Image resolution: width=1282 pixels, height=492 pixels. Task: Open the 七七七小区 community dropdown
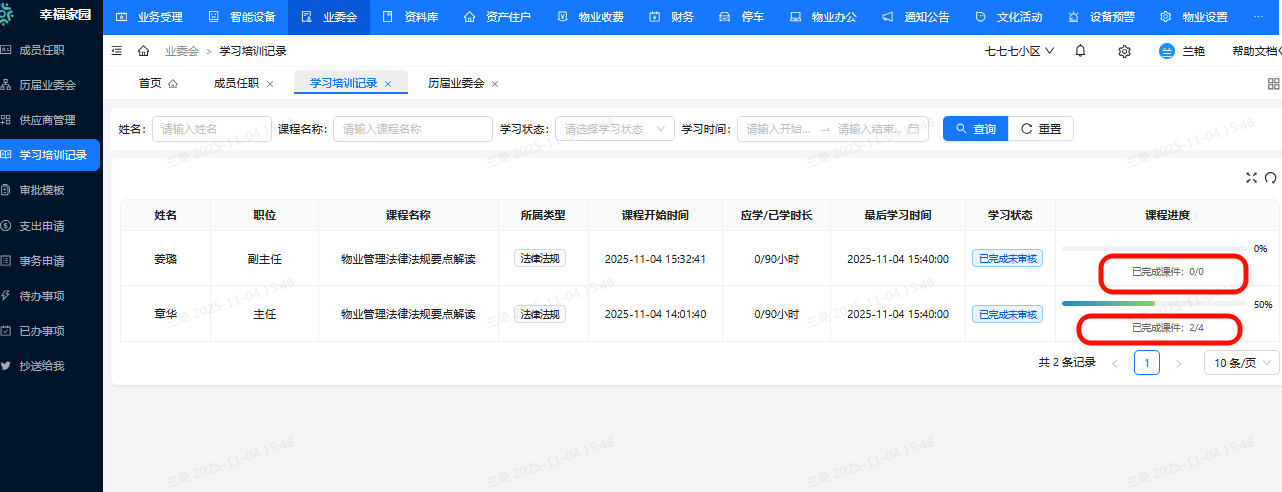coord(1019,51)
